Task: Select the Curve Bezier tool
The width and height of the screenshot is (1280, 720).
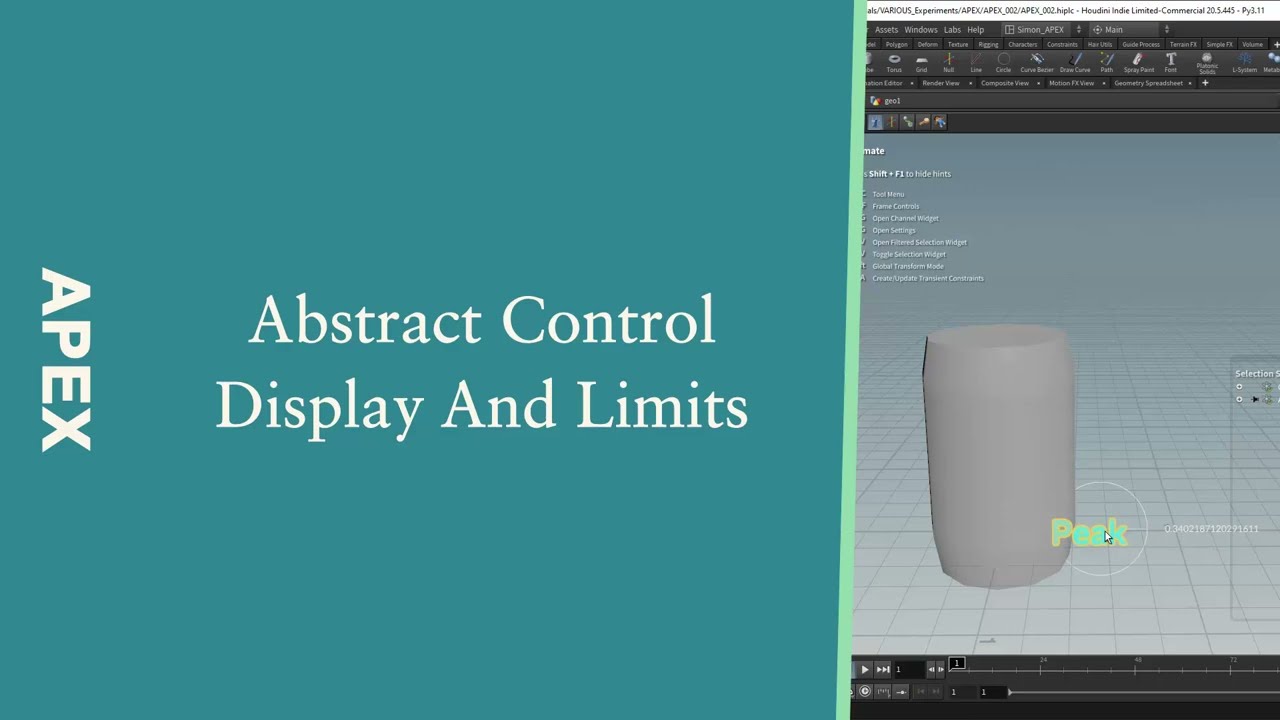Action: pyautogui.click(x=1037, y=62)
